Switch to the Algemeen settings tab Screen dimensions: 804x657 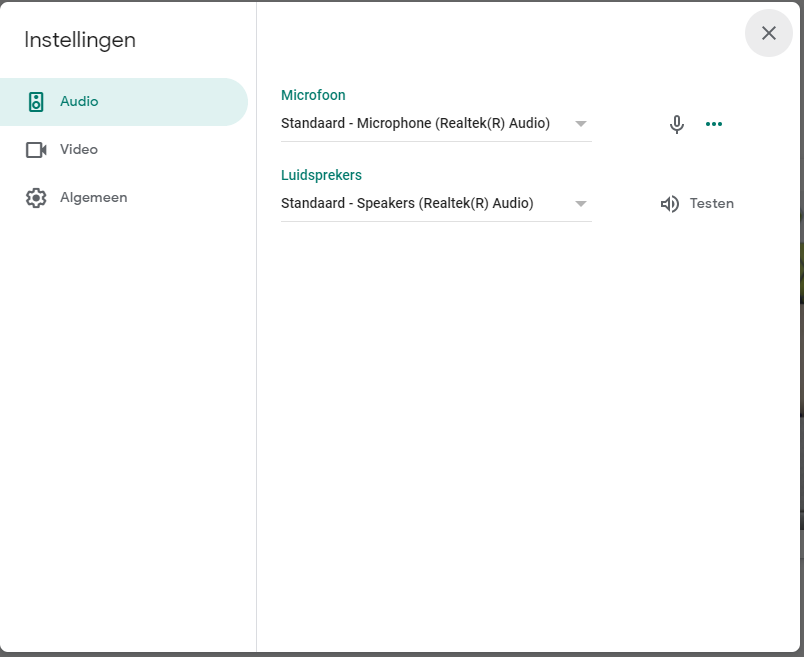pyautogui.click(x=124, y=198)
